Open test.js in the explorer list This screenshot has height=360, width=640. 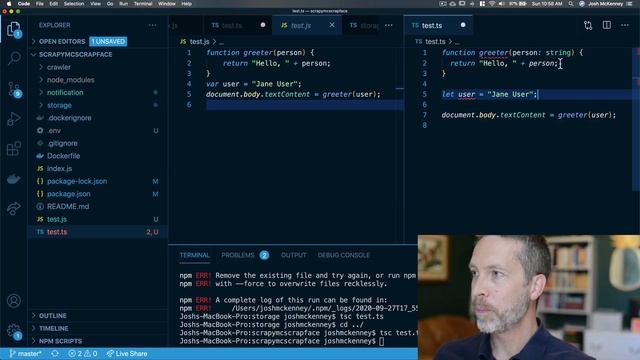point(57,219)
